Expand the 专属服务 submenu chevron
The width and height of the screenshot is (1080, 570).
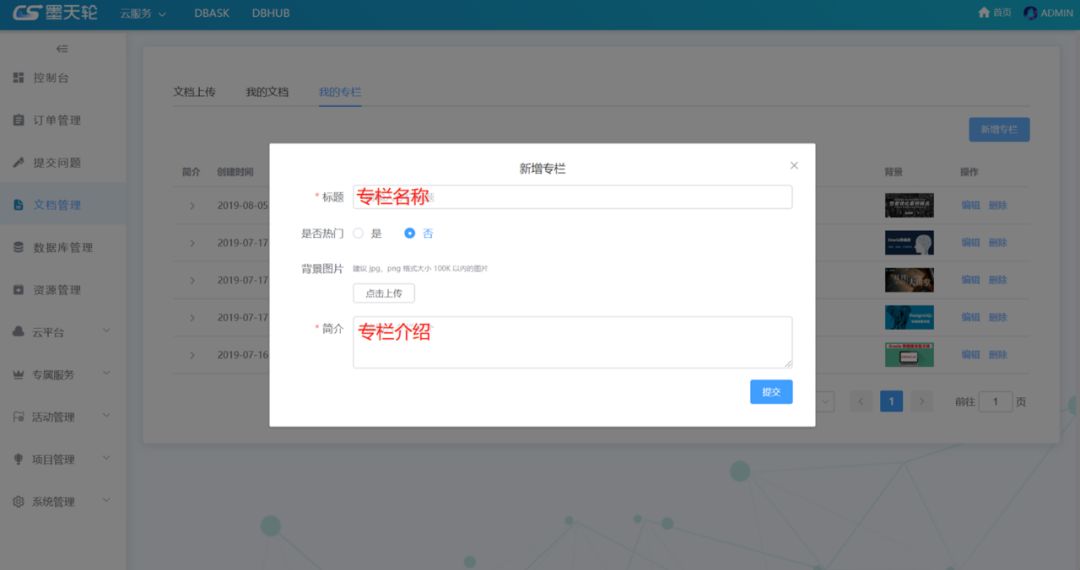point(107,373)
